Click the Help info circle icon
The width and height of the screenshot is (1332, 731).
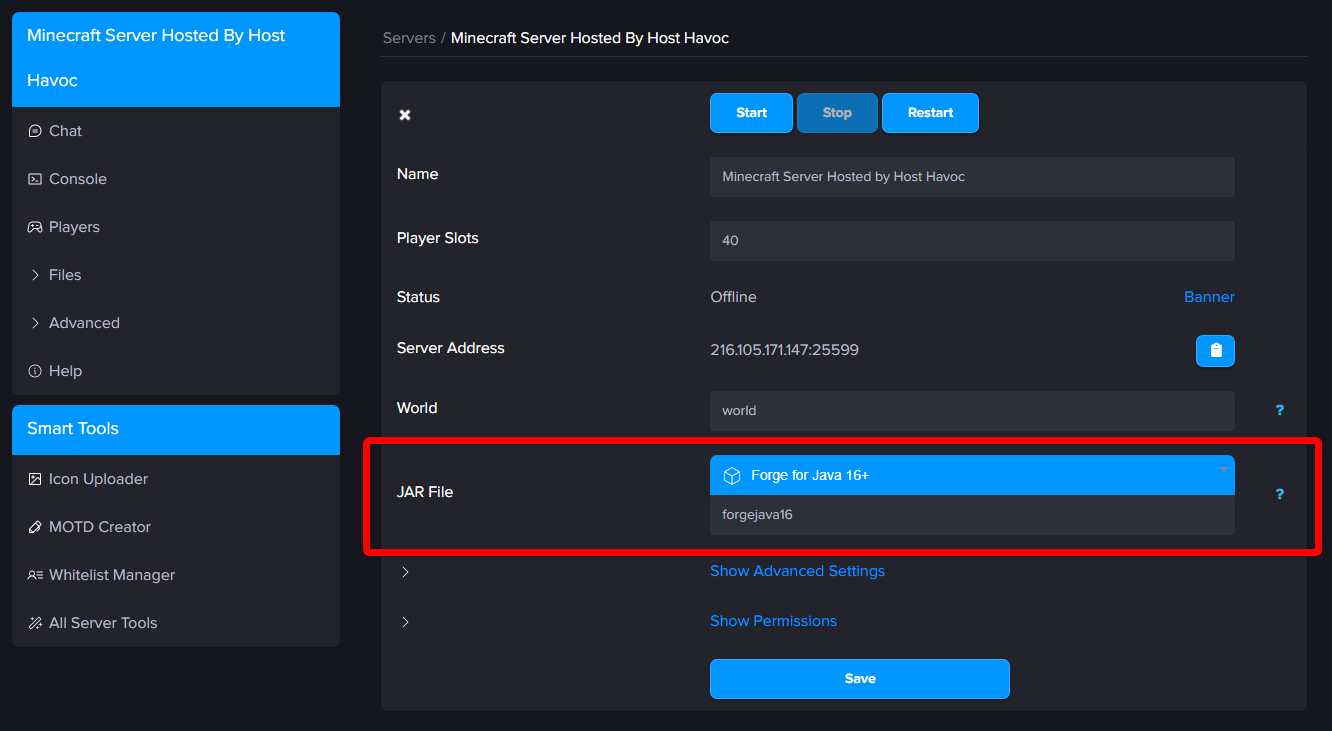pos(35,371)
